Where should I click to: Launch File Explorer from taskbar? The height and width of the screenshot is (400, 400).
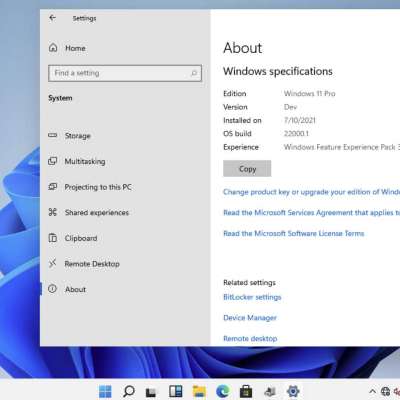click(199, 392)
